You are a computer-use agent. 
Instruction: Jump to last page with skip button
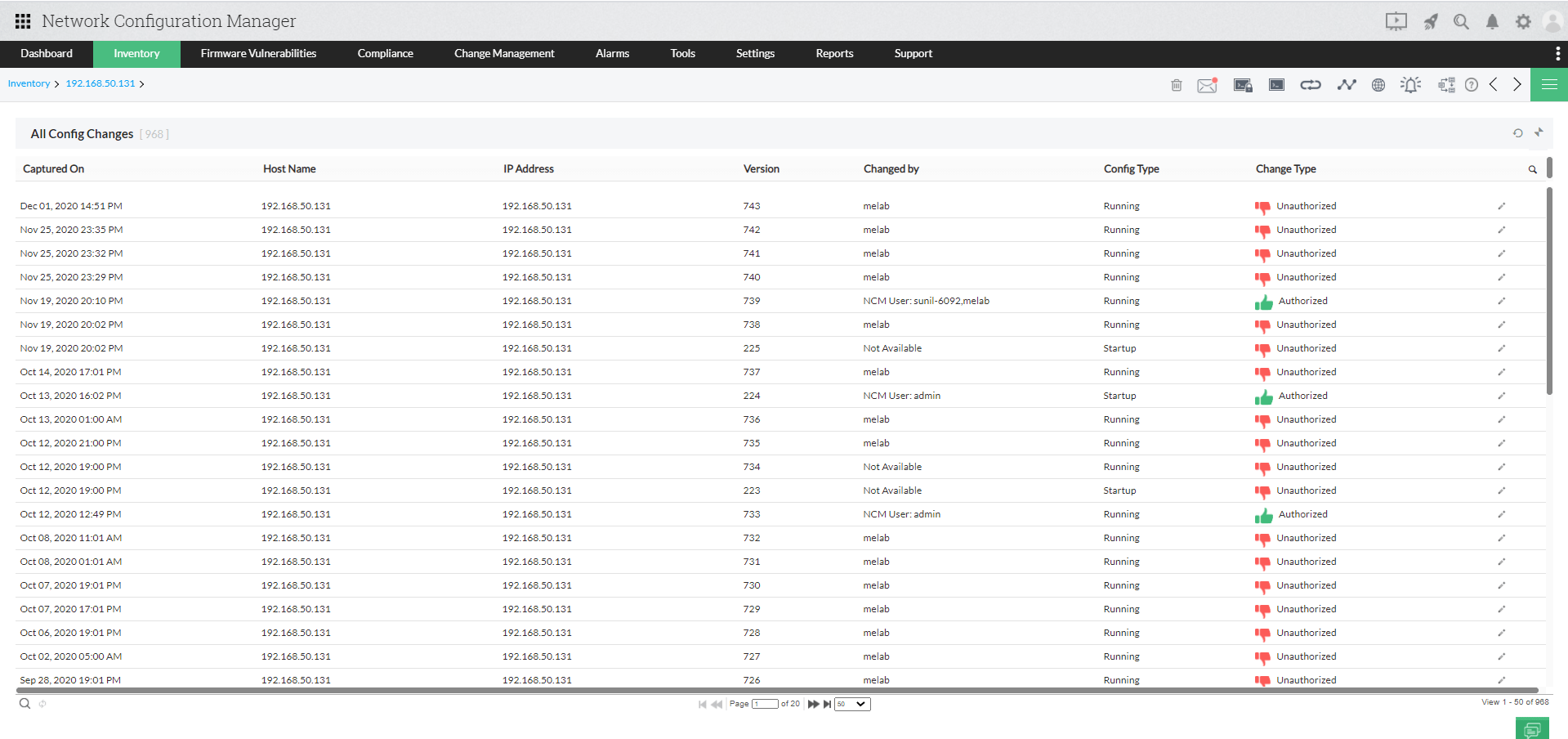827,703
